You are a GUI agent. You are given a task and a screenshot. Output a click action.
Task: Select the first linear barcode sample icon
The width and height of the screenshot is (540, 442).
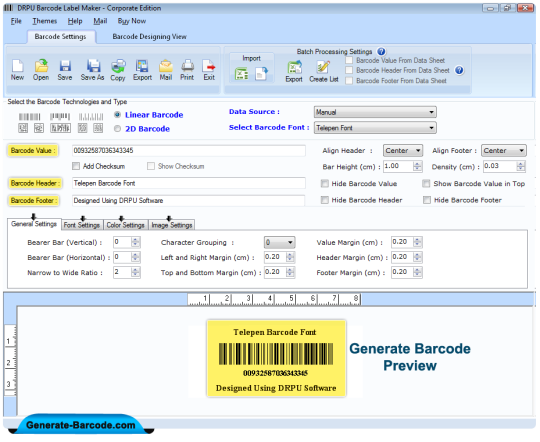click(x=30, y=117)
